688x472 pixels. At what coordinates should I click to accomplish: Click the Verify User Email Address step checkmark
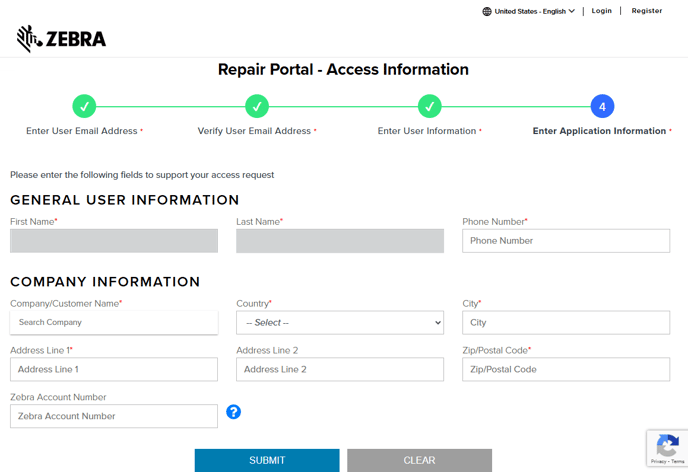257,106
